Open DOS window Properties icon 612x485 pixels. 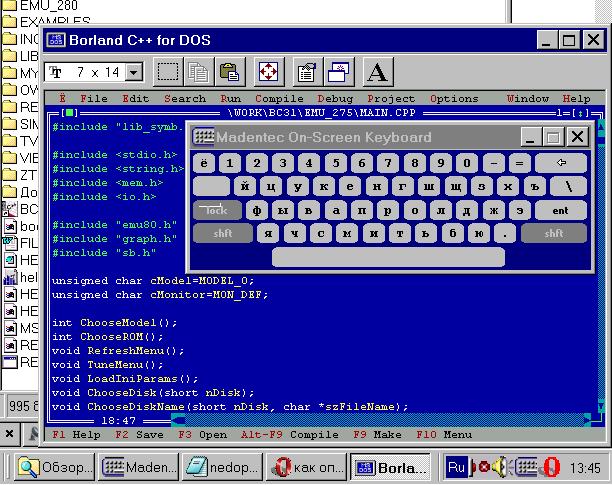tap(307, 72)
